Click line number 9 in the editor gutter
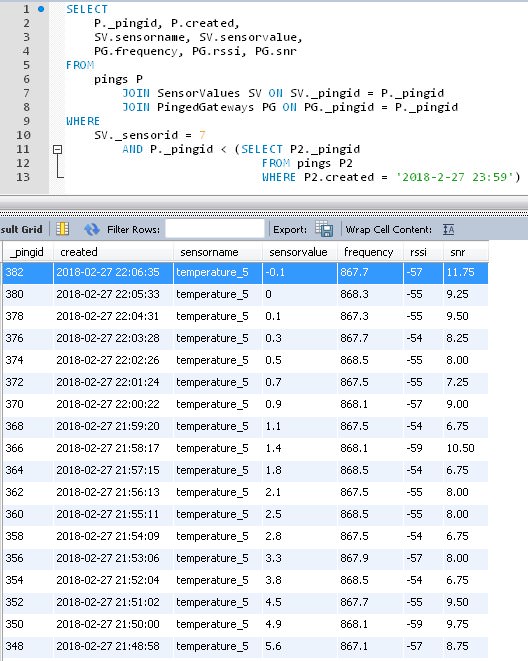The height and width of the screenshot is (661, 528). pyautogui.click(x=26, y=121)
